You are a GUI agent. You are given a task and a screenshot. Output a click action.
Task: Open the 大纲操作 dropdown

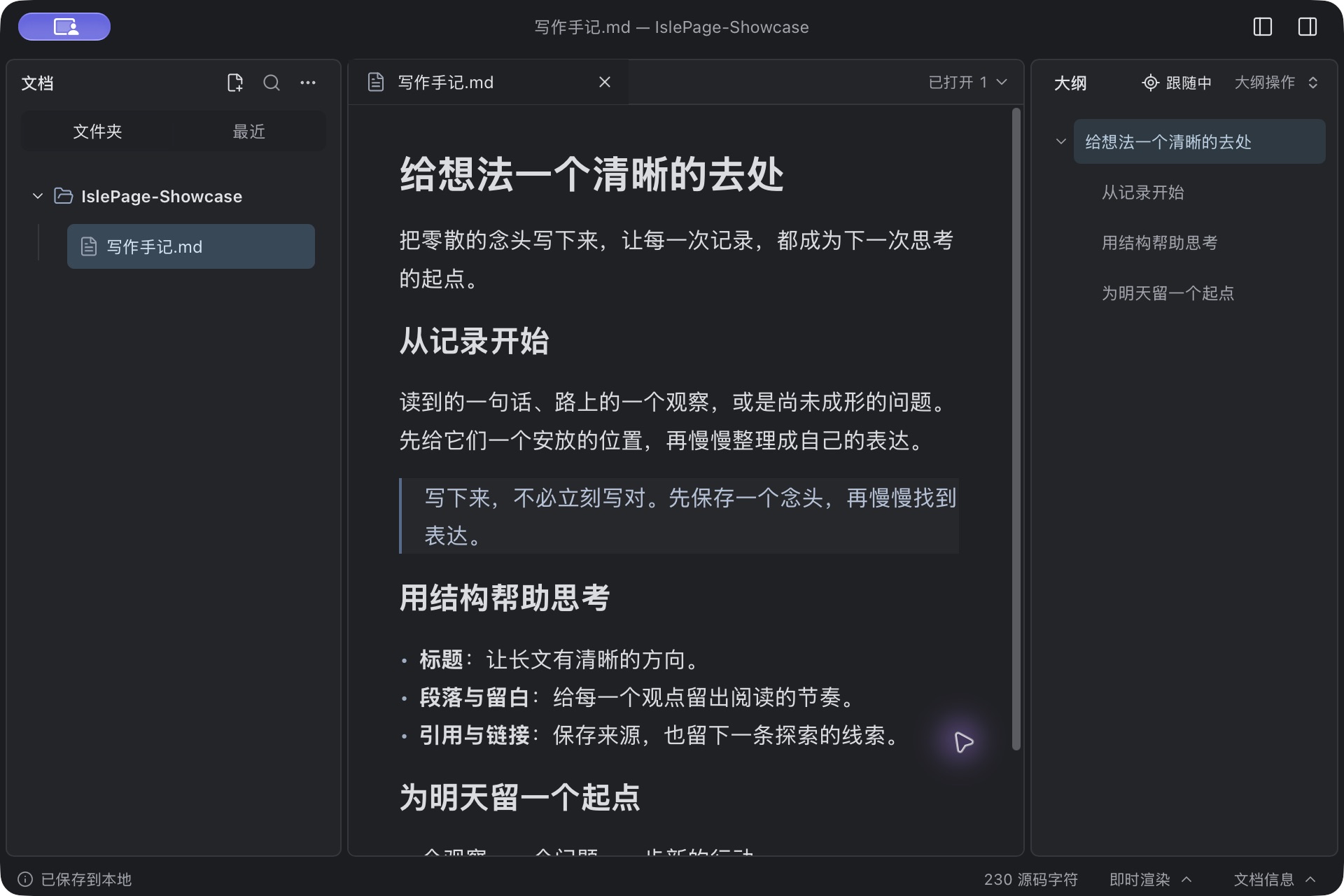coord(1276,83)
